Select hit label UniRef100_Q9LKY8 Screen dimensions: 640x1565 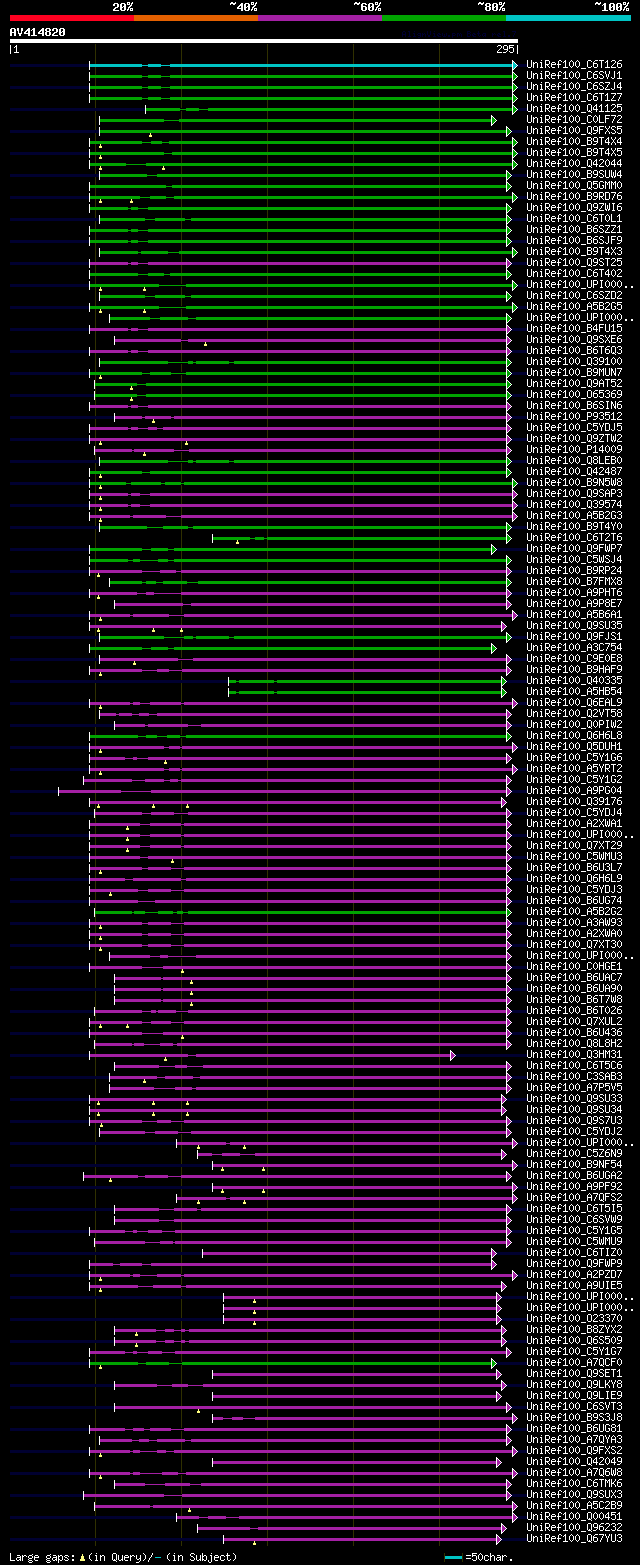click(x=574, y=1384)
